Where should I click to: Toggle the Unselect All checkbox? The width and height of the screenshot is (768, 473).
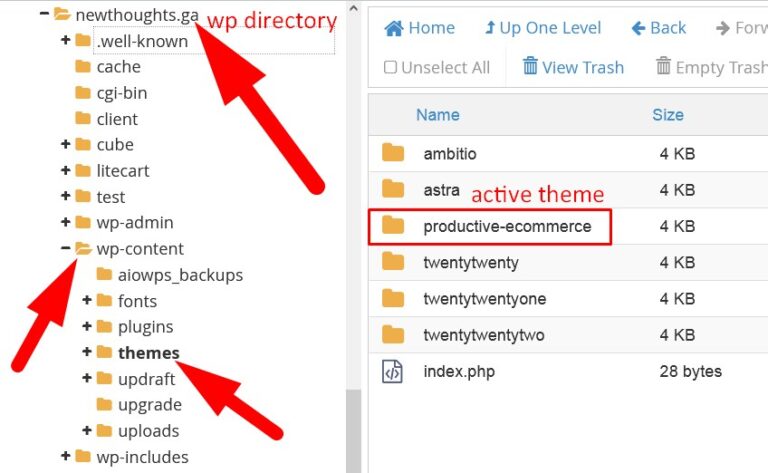pyautogui.click(x=391, y=67)
